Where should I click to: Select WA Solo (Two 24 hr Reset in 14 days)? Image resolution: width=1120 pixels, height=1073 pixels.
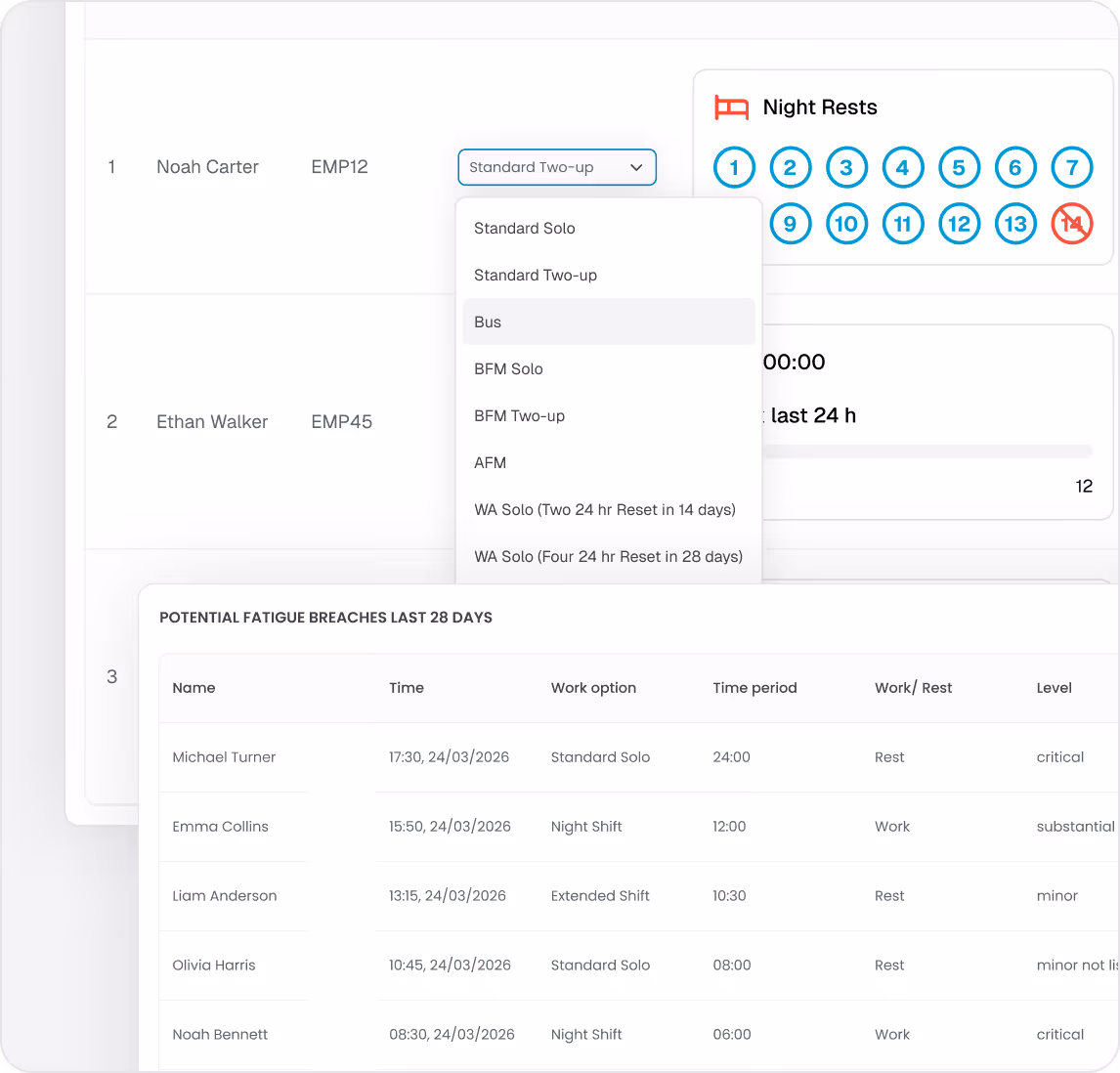[609, 510]
